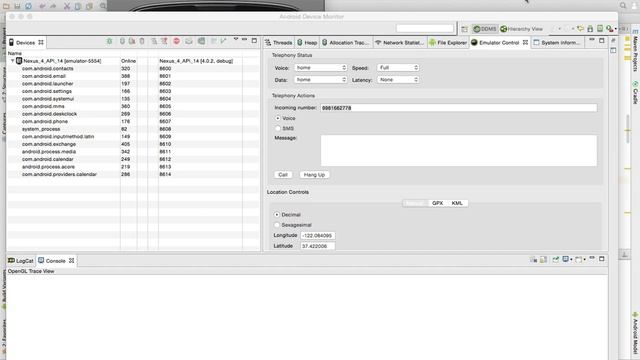Close the Console tab
This screenshot has height=360, width=640.
pyautogui.click(x=71, y=260)
